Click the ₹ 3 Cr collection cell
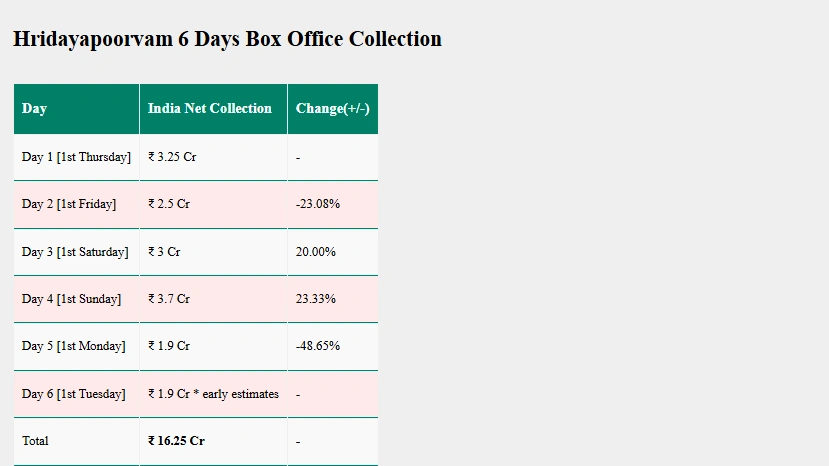Screen dimensions: 829x466 164,252
